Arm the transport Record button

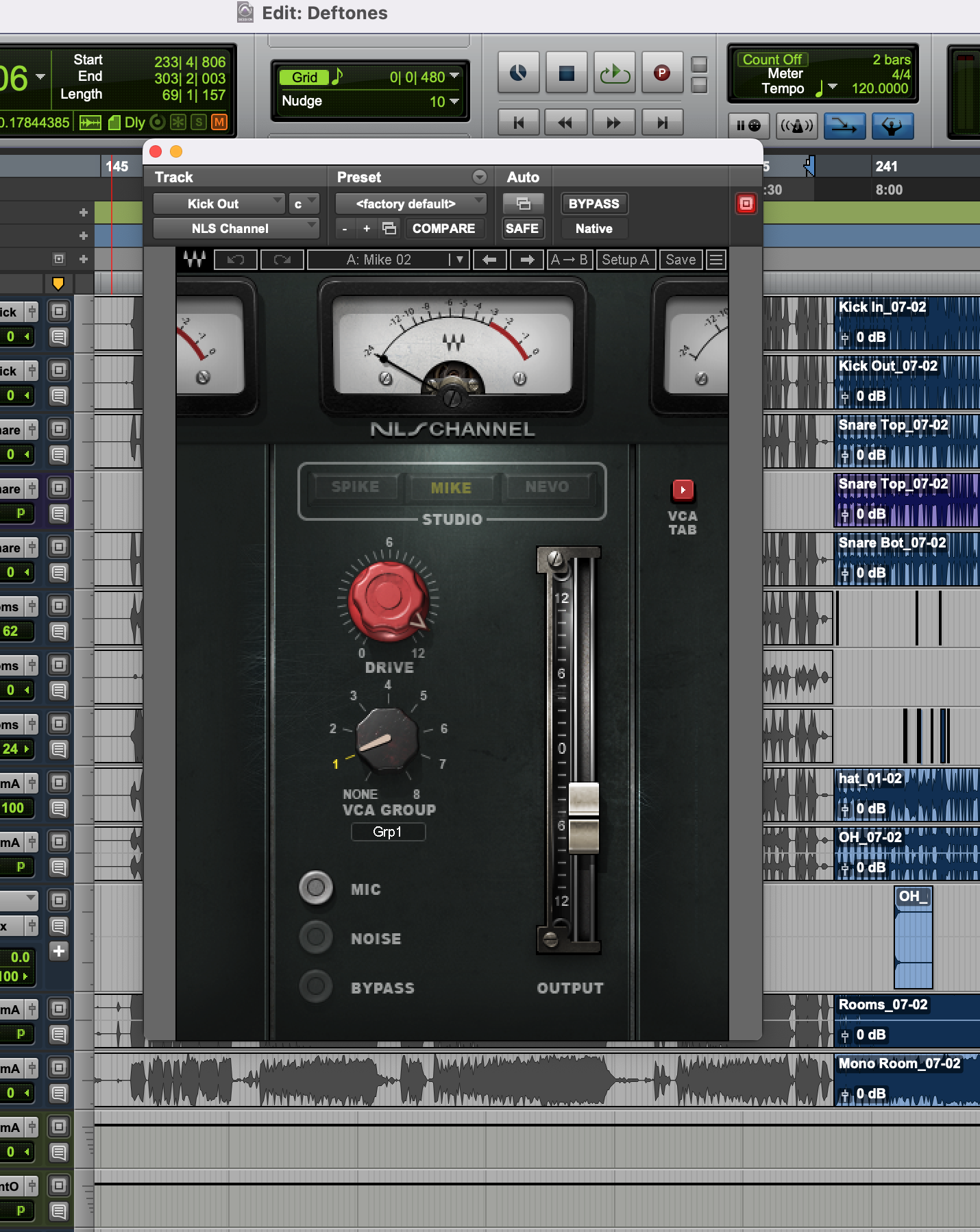[x=661, y=73]
